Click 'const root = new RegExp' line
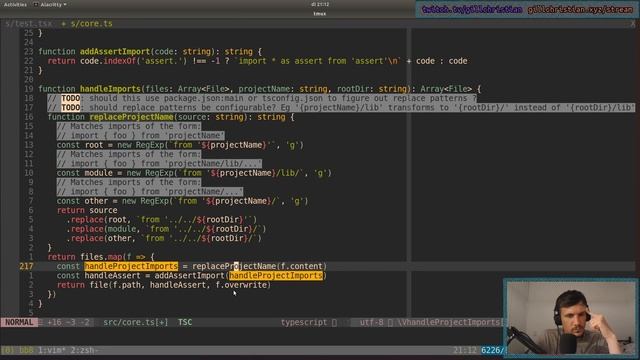This screenshot has width=640, height=360. 180,145
